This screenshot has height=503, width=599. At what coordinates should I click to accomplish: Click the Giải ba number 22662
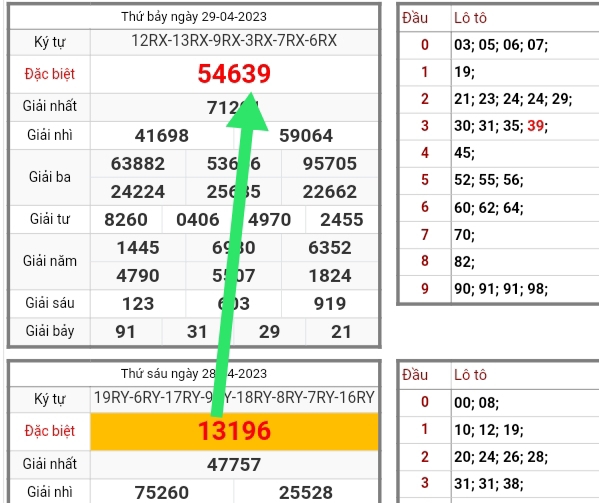pos(330,192)
